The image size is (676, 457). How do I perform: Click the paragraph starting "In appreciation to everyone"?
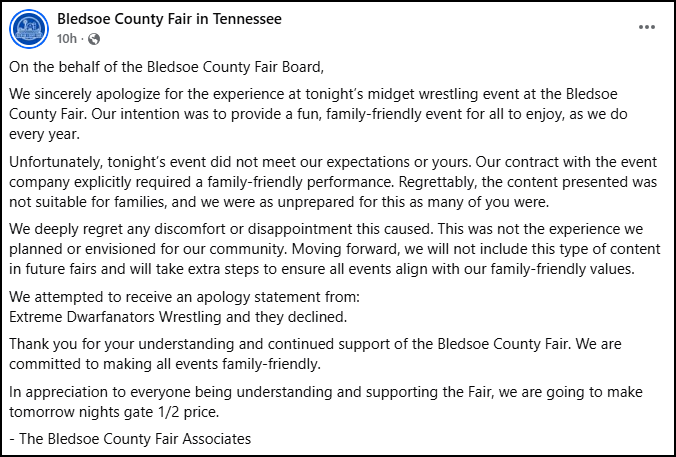(326, 402)
